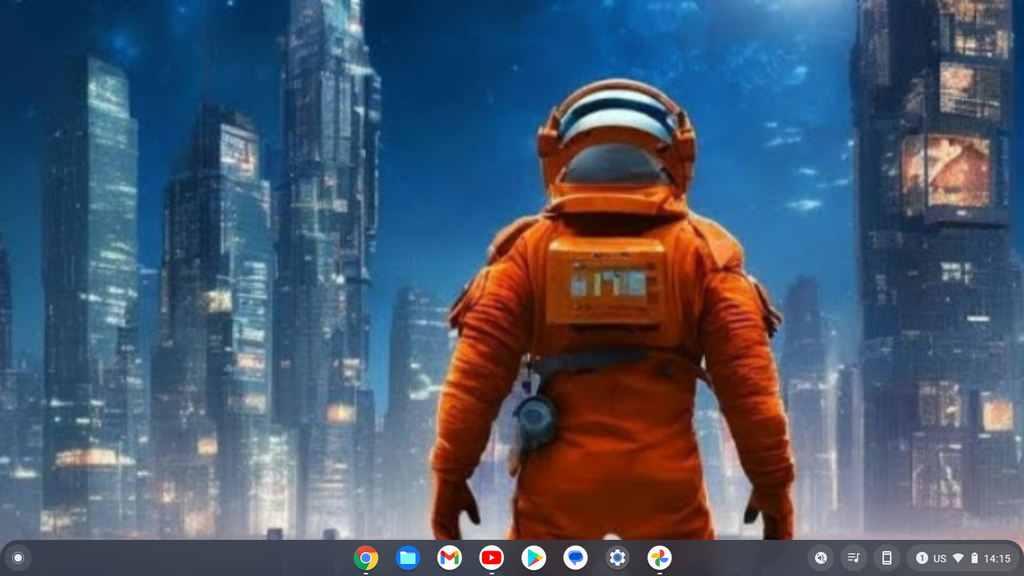Launch the YouTube app
Image resolution: width=1024 pixels, height=576 pixels.
point(491,558)
